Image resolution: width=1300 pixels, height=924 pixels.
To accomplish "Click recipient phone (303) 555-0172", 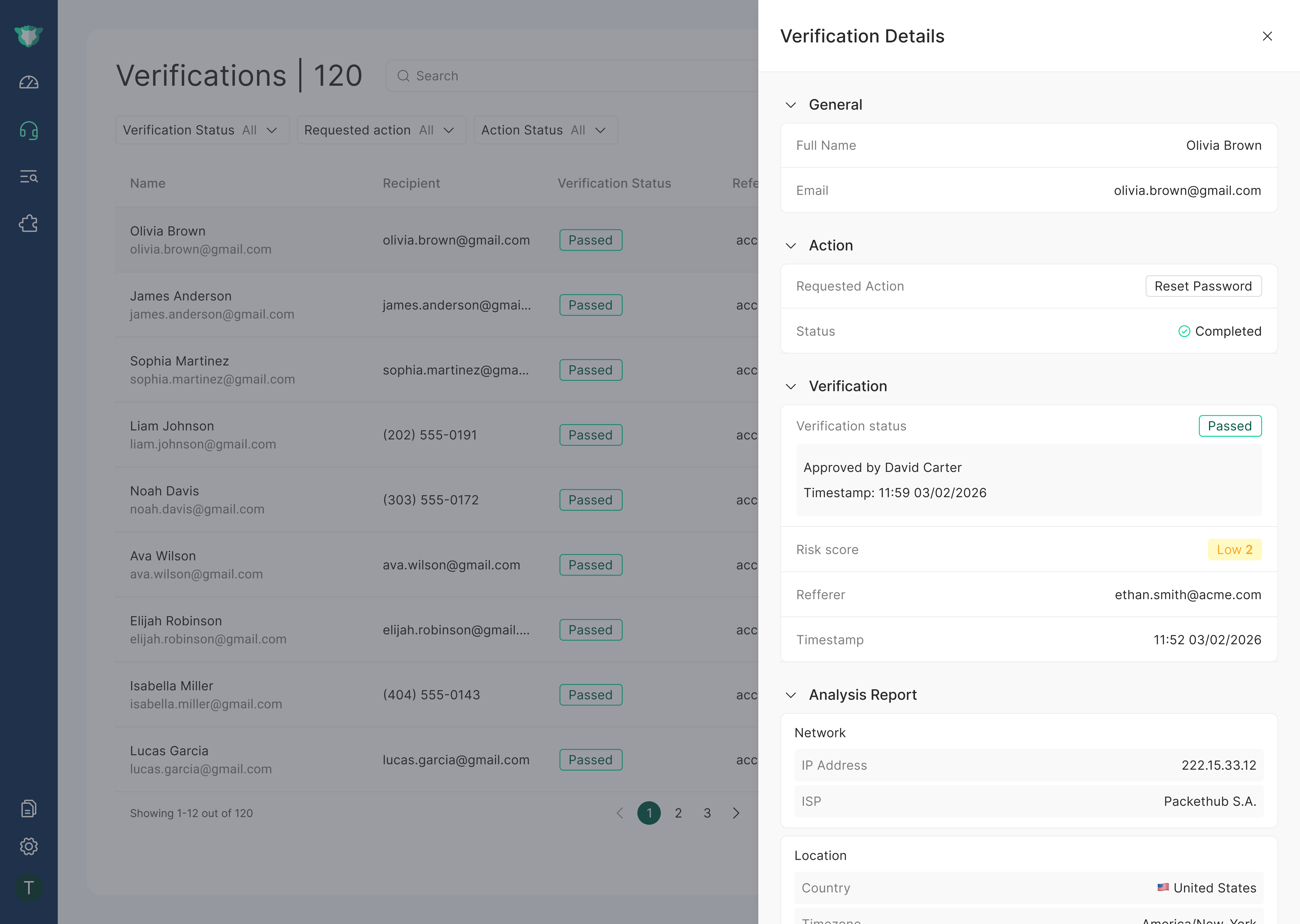I will tap(430, 500).
